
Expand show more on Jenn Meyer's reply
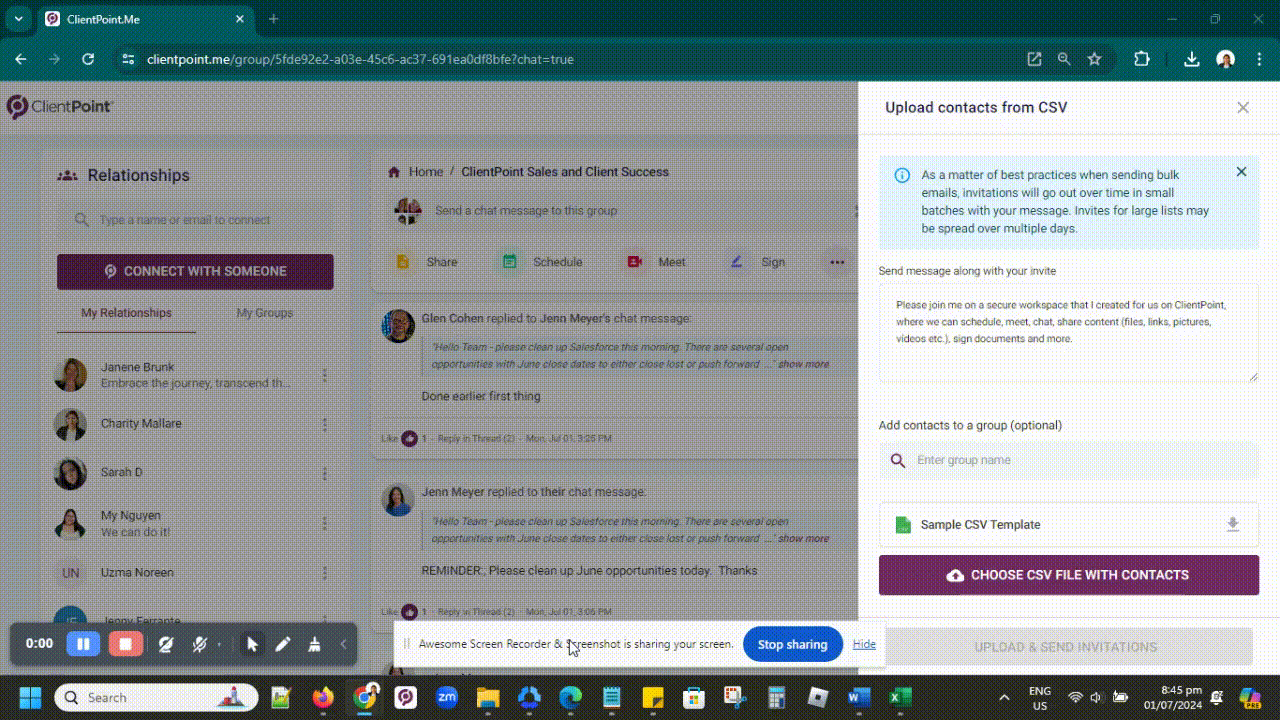coord(803,538)
